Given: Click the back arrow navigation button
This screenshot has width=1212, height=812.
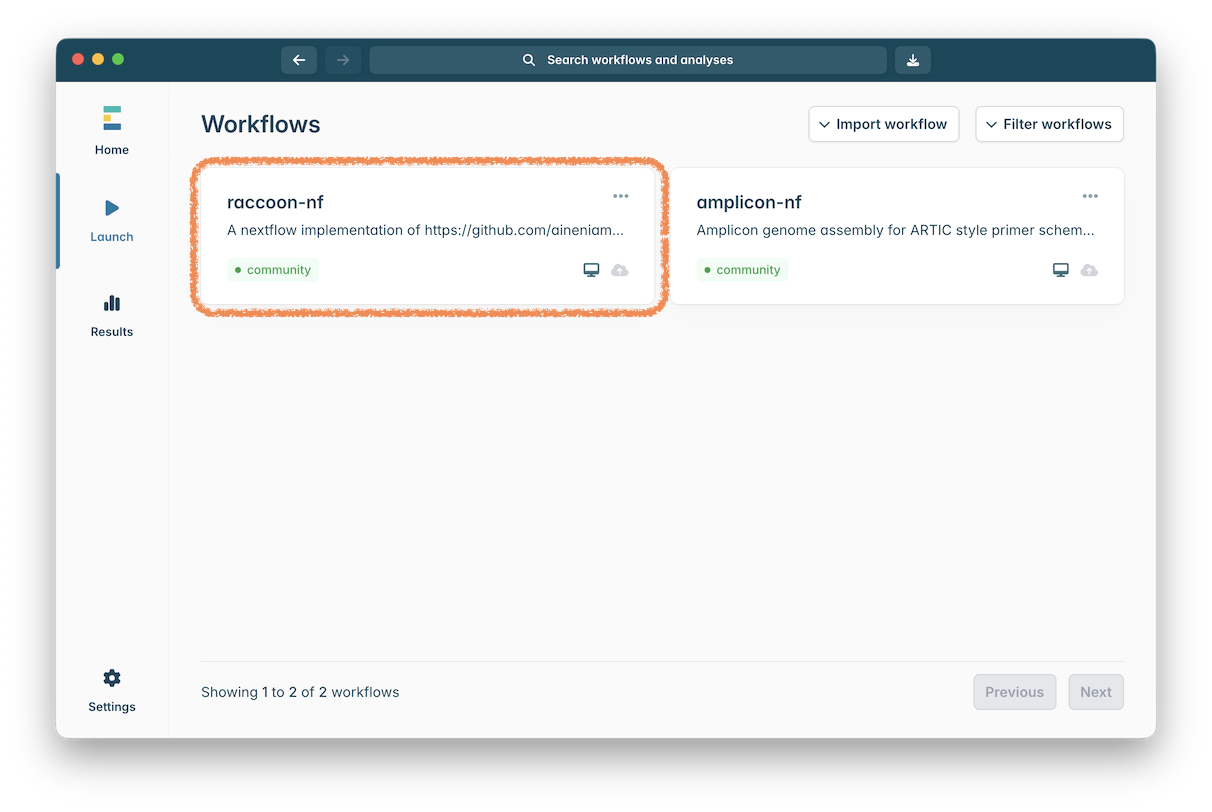Looking at the screenshot, I should pyautogui.click(x=299, y=60).
